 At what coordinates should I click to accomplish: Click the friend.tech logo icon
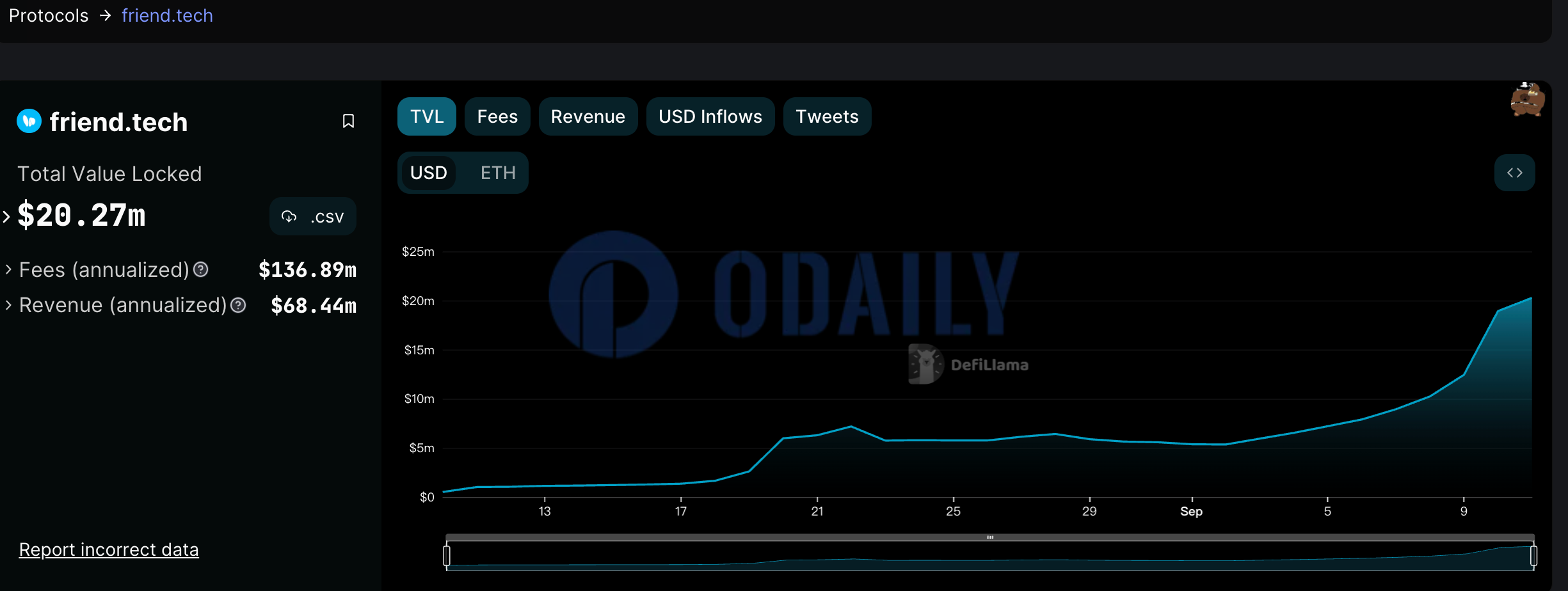(x=29, y=121)
